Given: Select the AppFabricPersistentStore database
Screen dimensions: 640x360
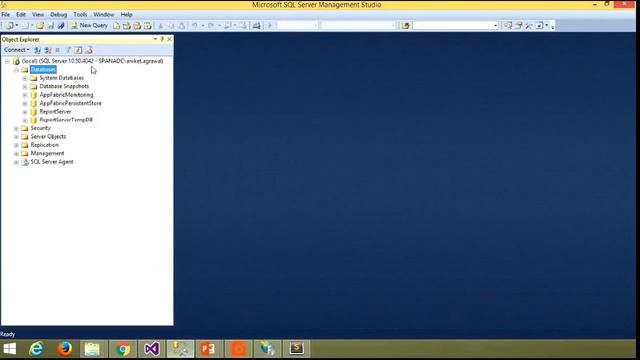Looking at the screenshot, I should pos(70,103).
